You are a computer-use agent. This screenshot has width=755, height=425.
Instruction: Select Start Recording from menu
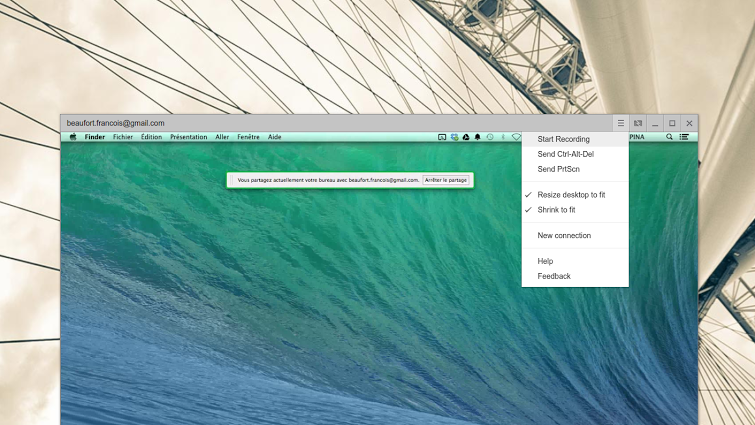click(563, 139)
